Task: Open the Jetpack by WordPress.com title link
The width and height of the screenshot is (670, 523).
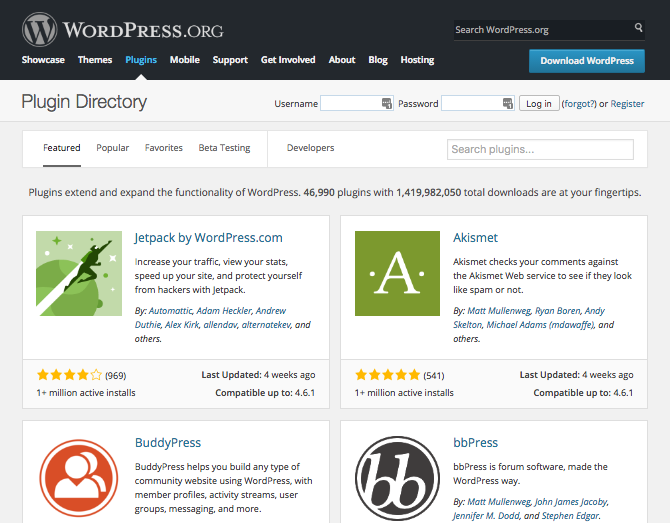Action: 209,238
